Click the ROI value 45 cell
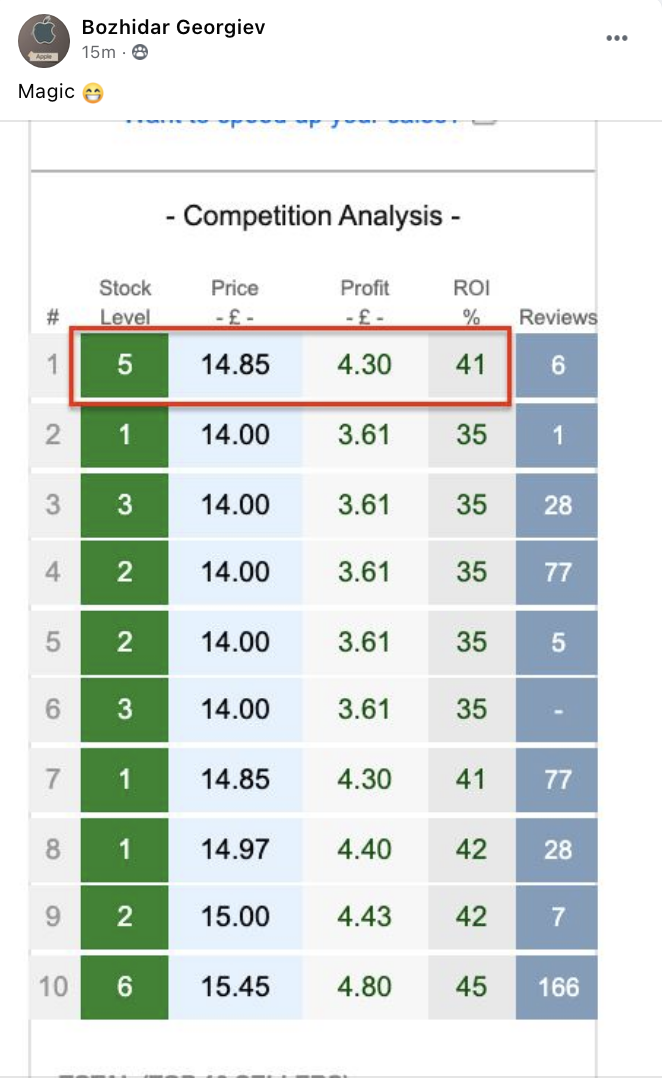The height and width of the screenshot is (1086, 662). [471, 986]
